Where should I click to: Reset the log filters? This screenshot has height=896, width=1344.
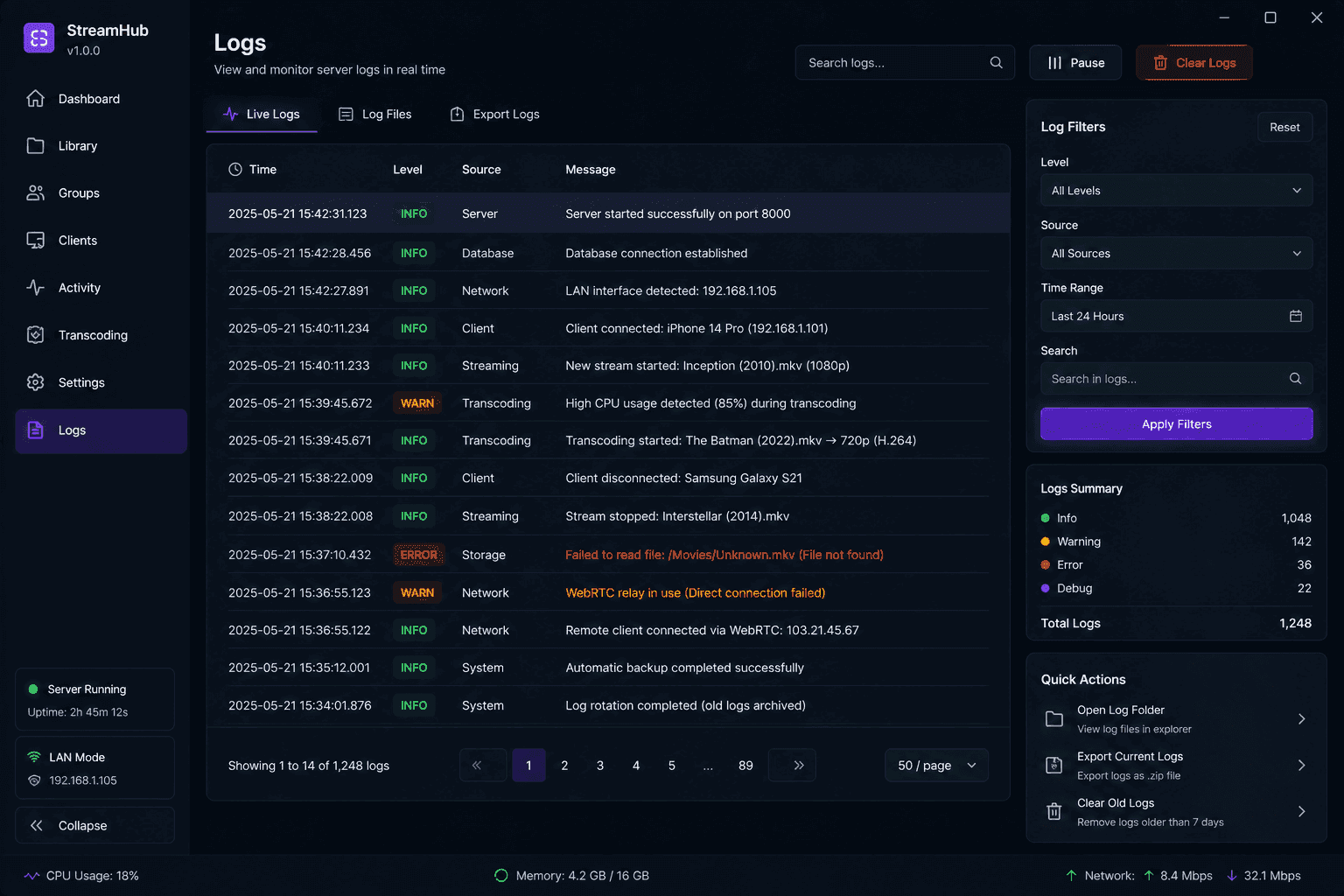tap(1284, 127)
